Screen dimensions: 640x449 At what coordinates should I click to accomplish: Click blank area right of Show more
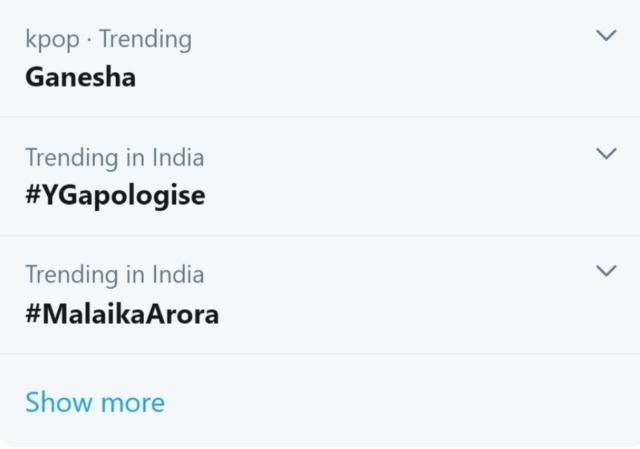pos(400,402)
